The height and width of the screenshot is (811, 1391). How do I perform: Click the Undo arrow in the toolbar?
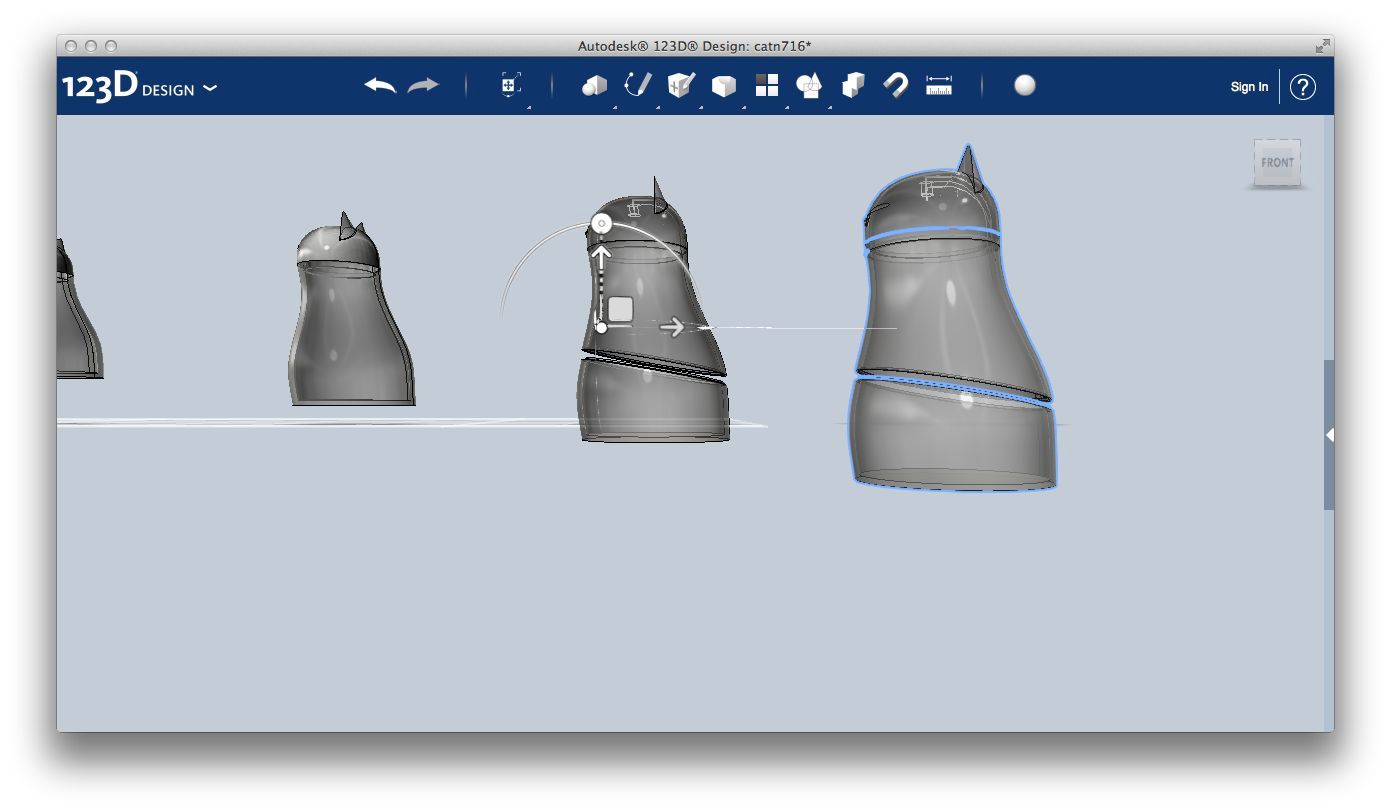[x=380, y=86]
